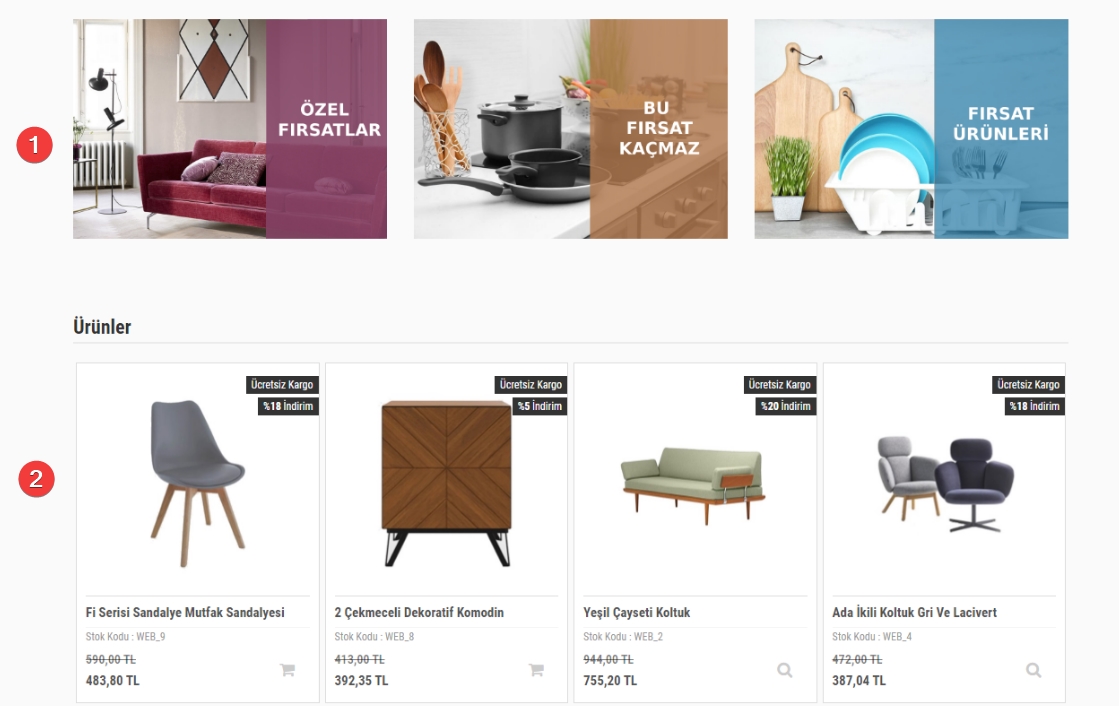Click the %5 İndirim badge
The width and height of the screenshot is (1119, 706).
(x=540, y=406)
